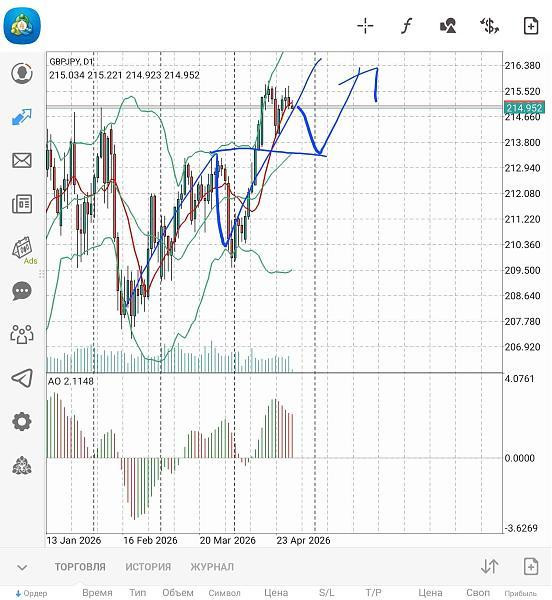Select the 13 Jan 2026 date label
The height and width of the screenshot is (600, 552).
coord(74,540)
